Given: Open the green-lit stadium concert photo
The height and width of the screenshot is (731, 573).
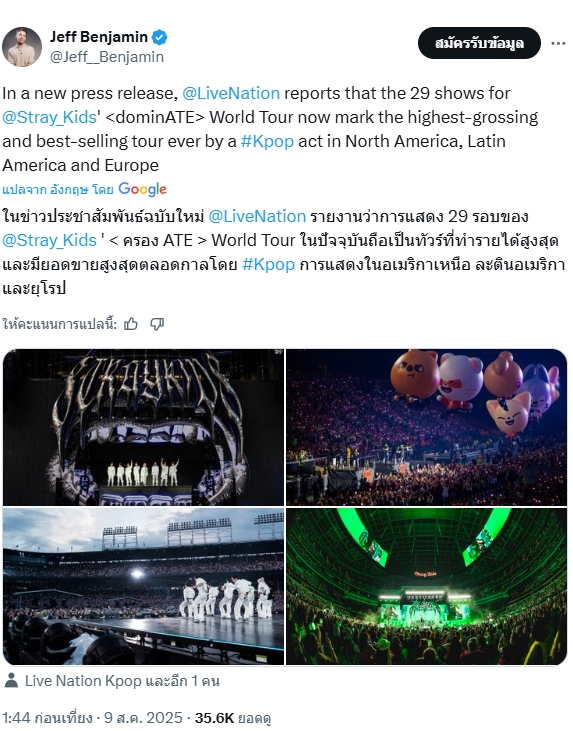Looking at the screenshot, I should [426, 586].
